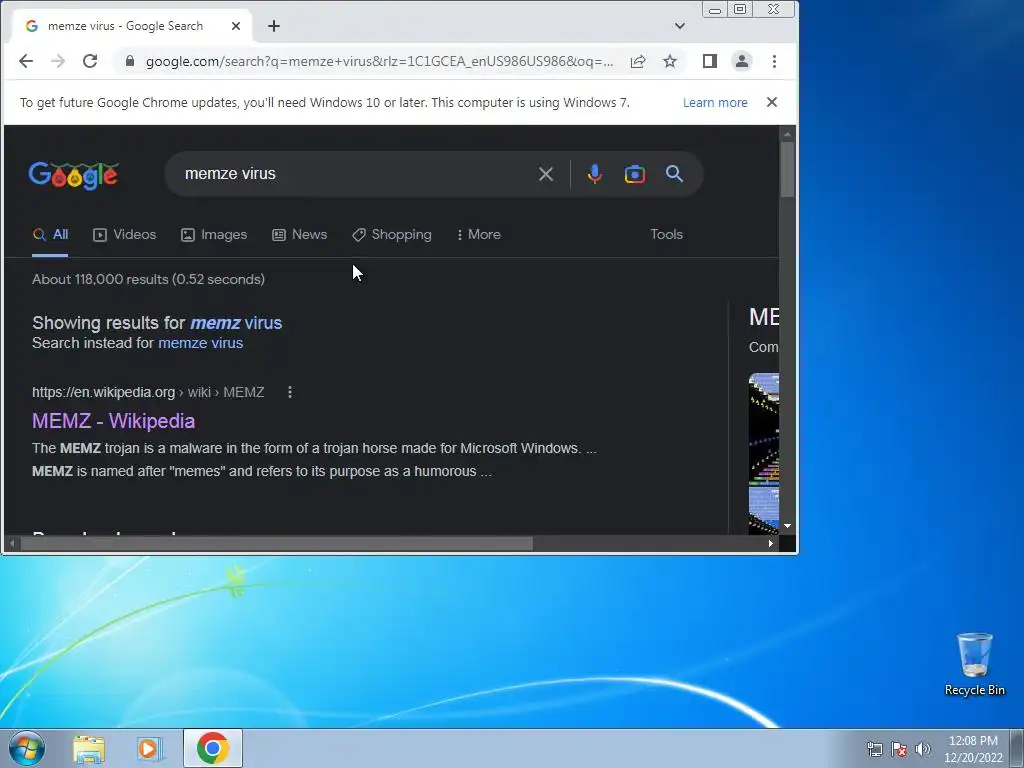This screenshot has height=768, width=1024.
Task: Click the horizontal scrollbar right arrow
Action: pos(771,543)
